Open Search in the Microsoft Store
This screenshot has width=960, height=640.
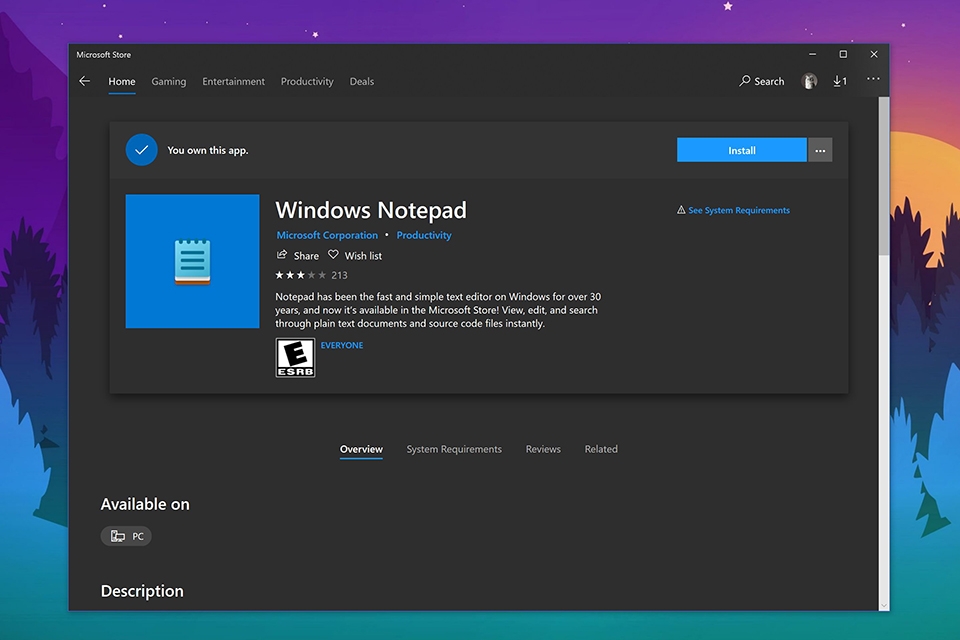tap(761, 81)
